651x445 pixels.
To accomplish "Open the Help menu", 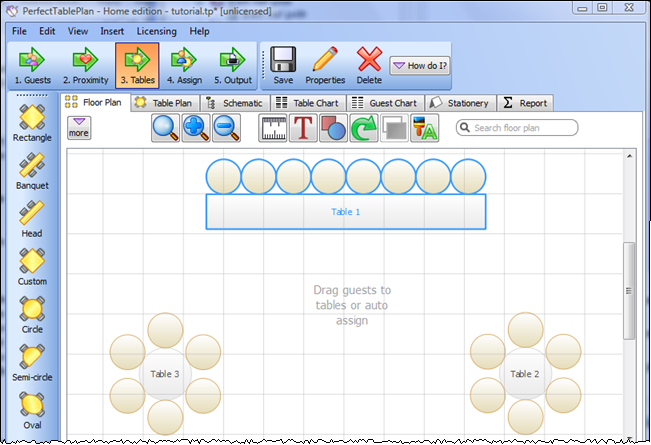I will [x=199, y=31].
